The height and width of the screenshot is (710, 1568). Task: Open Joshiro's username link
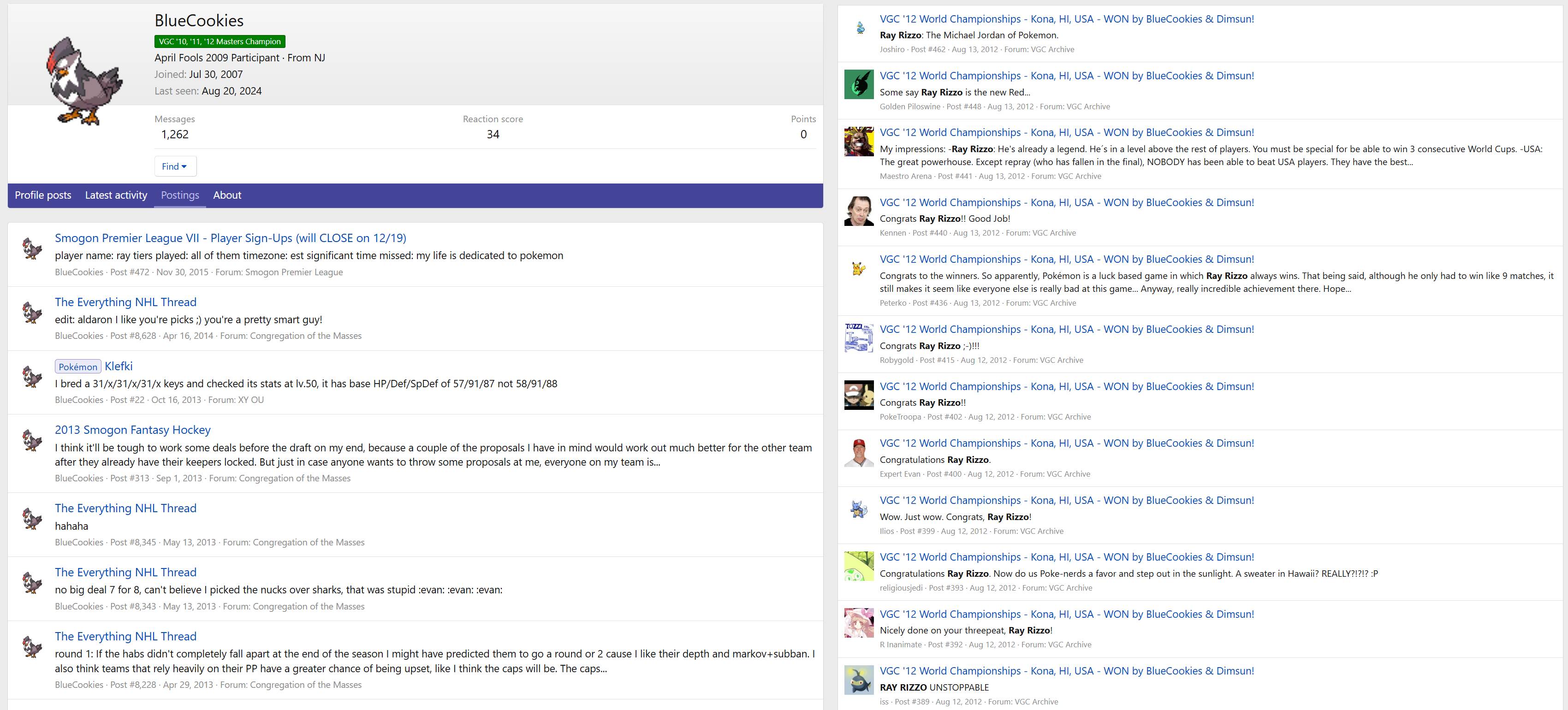892,49
